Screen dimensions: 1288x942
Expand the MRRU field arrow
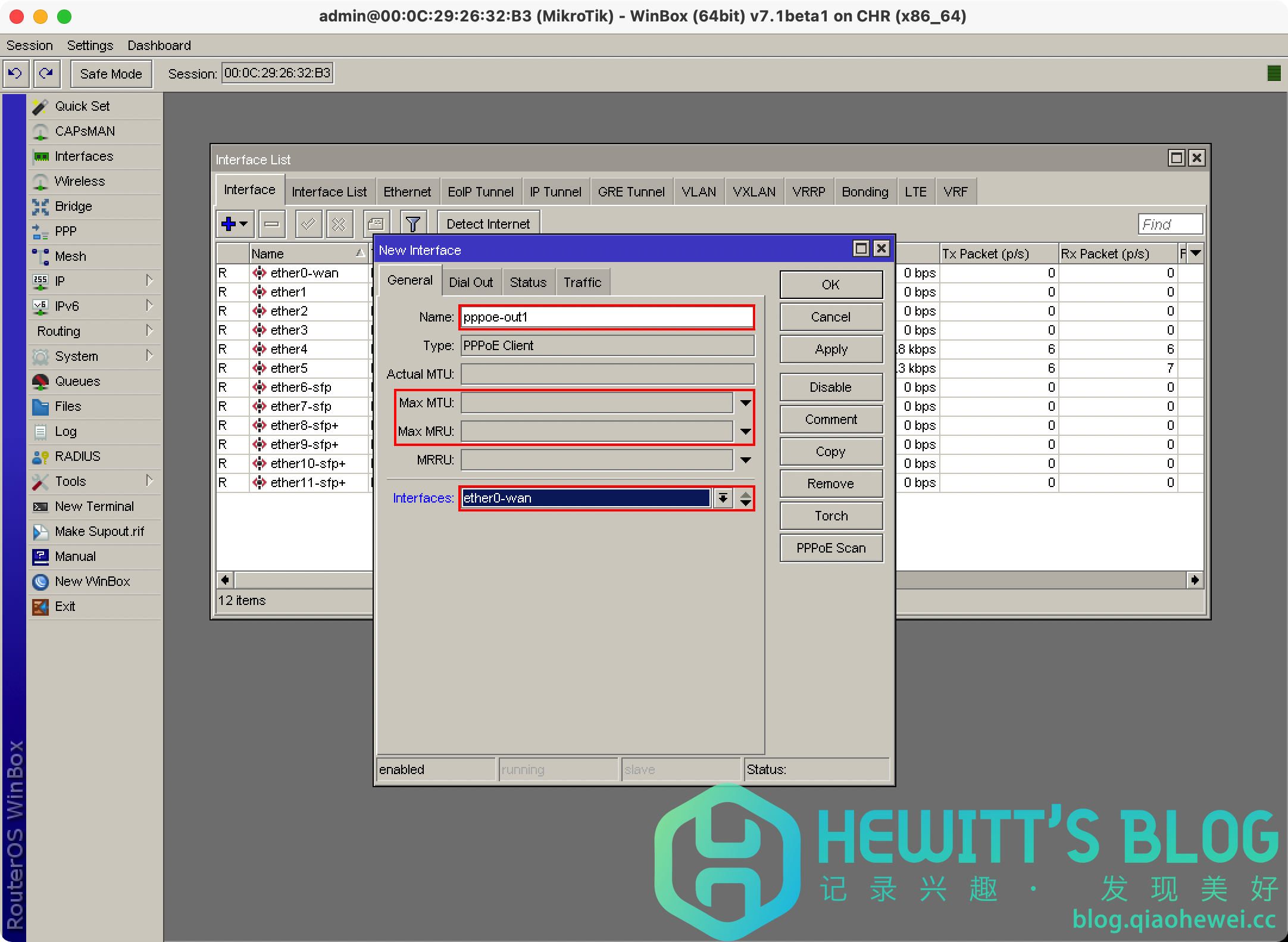point(745,460)
